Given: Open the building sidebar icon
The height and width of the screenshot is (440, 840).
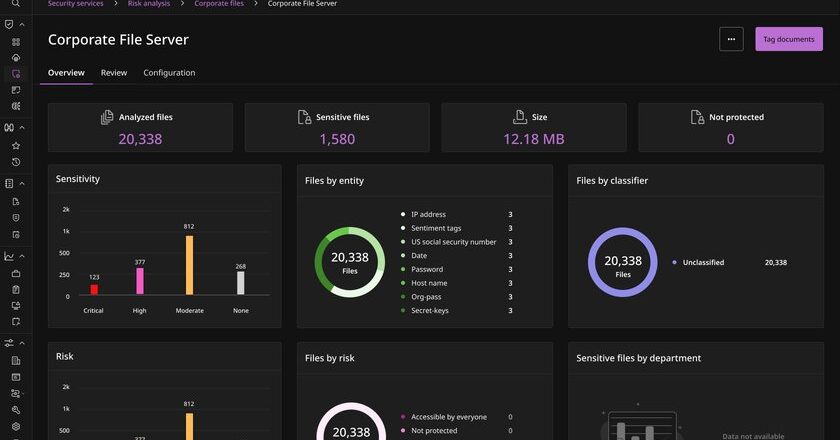Looking at the screenshot, I should 16,361.
